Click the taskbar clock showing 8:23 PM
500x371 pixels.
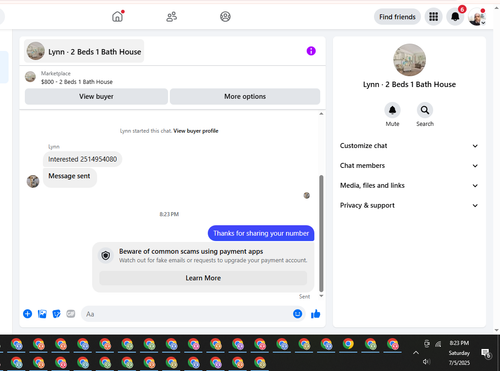click(x=459, y=343)
